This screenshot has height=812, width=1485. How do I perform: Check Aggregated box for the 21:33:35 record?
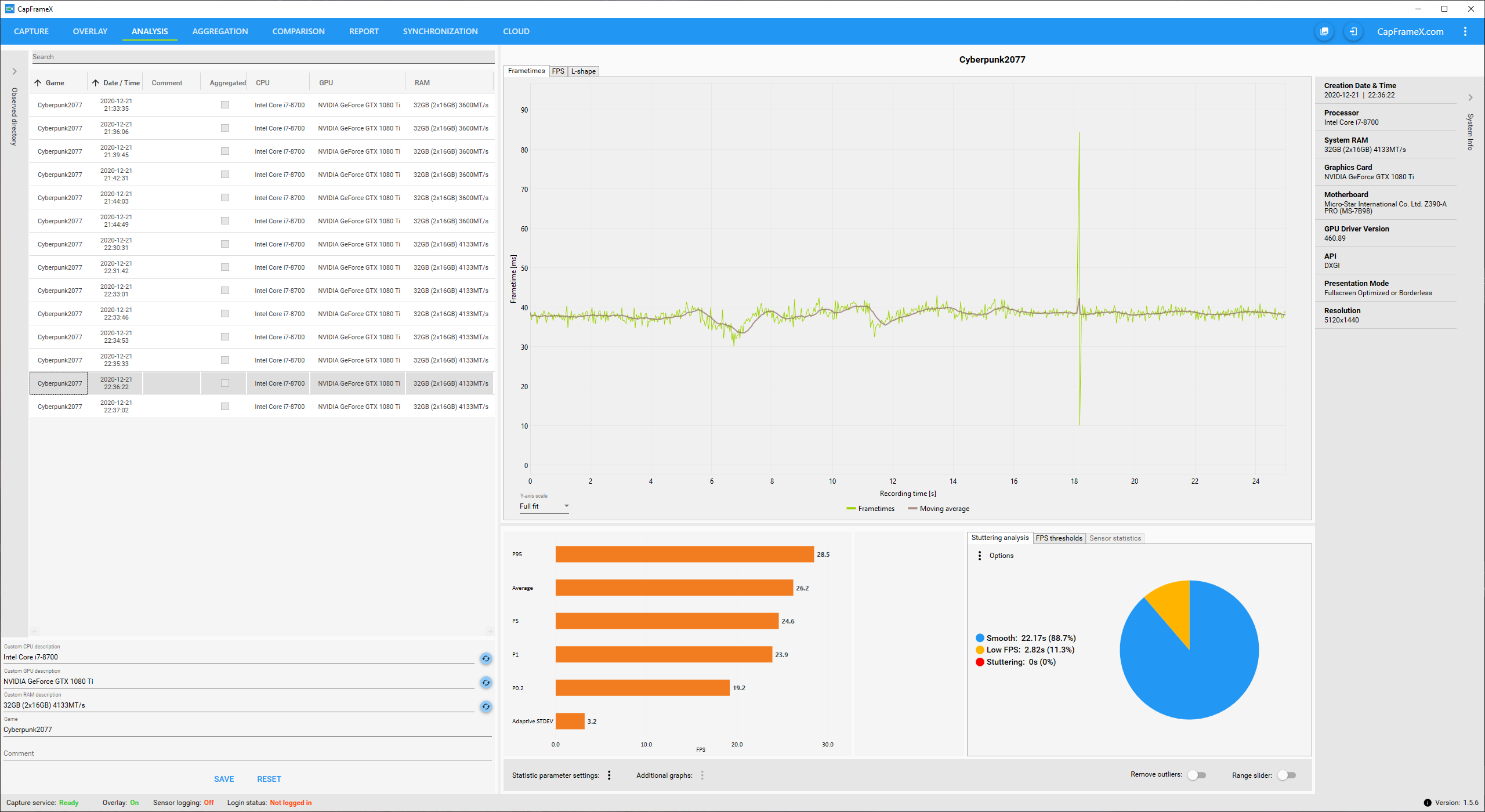coord(225,105)
